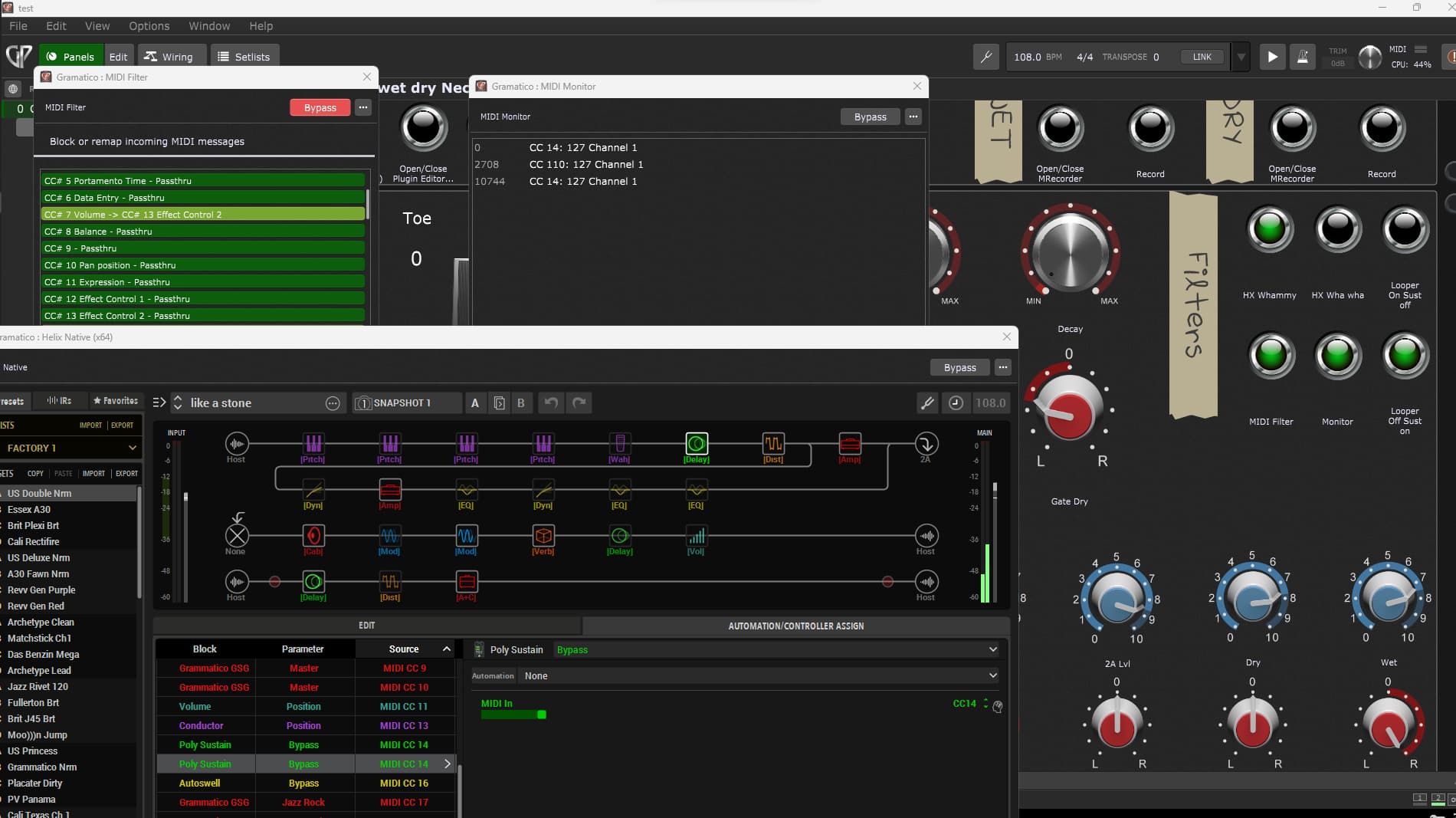Select the Cab block in signal chain
The width and height of the screenshot is (1456, 818).
pos(313,536)
